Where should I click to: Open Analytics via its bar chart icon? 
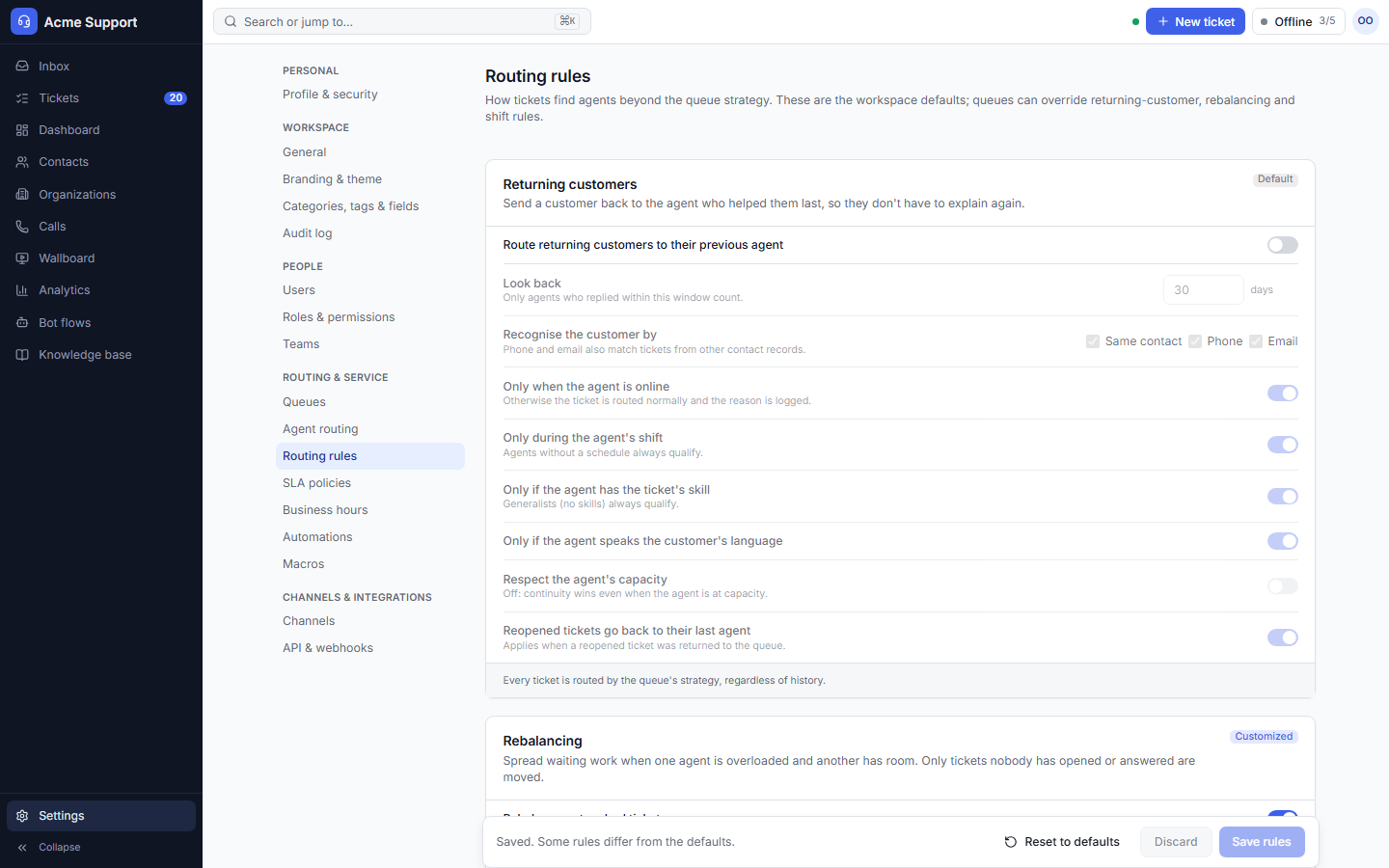point(22,290)
